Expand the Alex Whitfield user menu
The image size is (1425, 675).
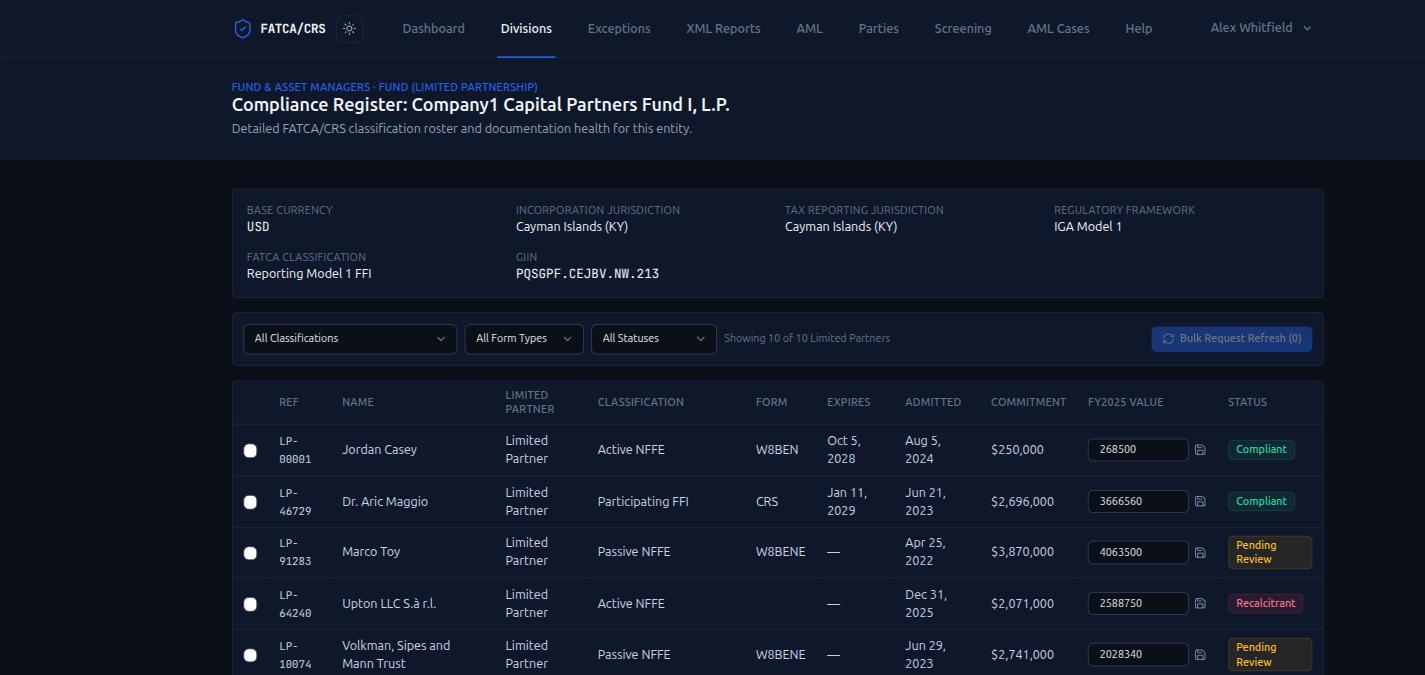[x=1260, y=28]
